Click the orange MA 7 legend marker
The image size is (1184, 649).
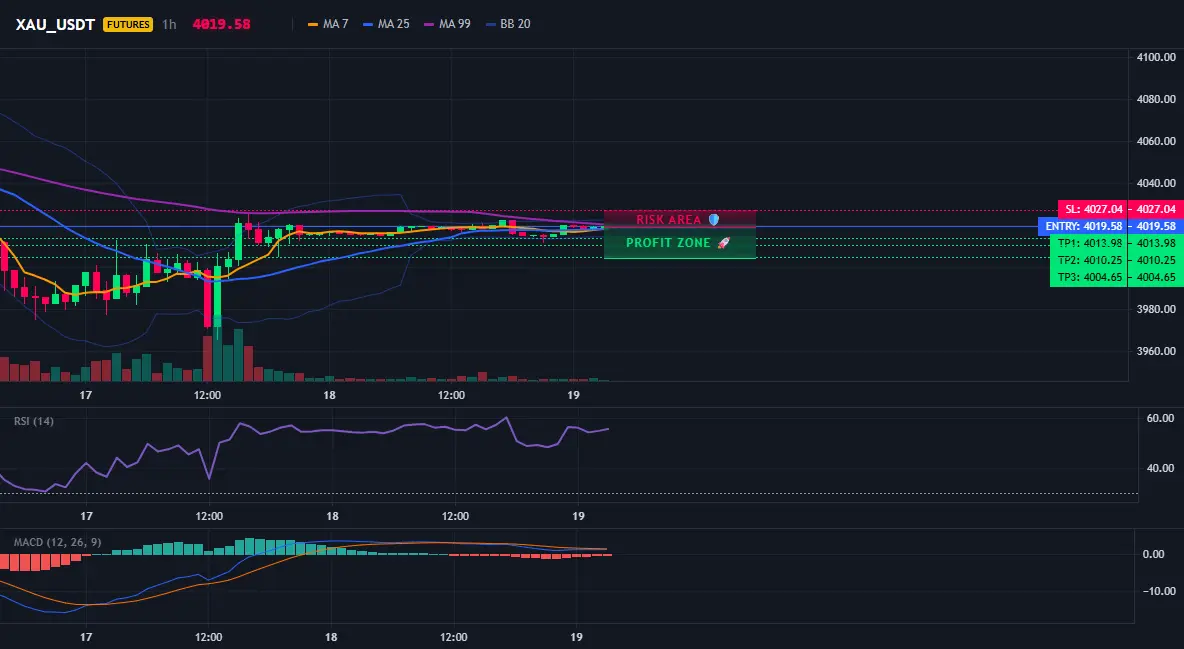pyautogui.click(x=313, y=24)
